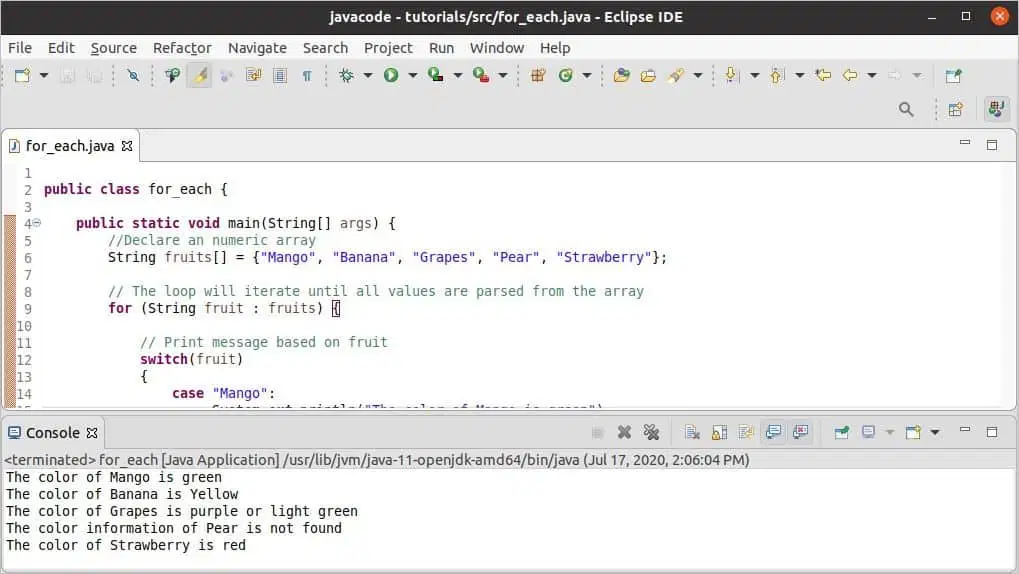Select the for_each.java editor tab
The width and height of the screenshot is (1019, 574).
70,146
